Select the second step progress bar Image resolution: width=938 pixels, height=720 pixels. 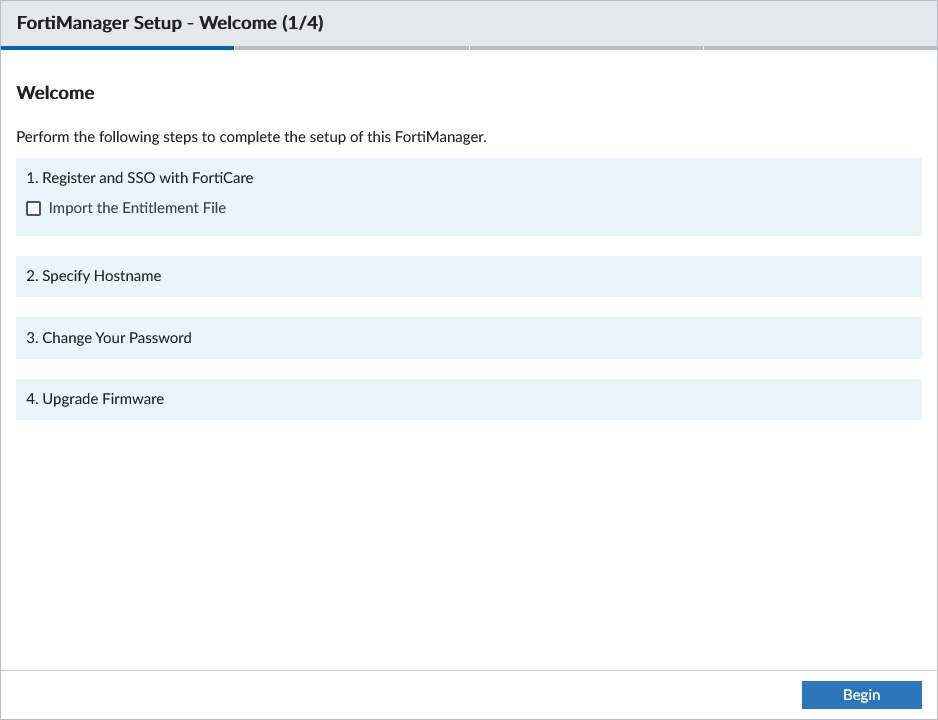(x=351, y=46)
